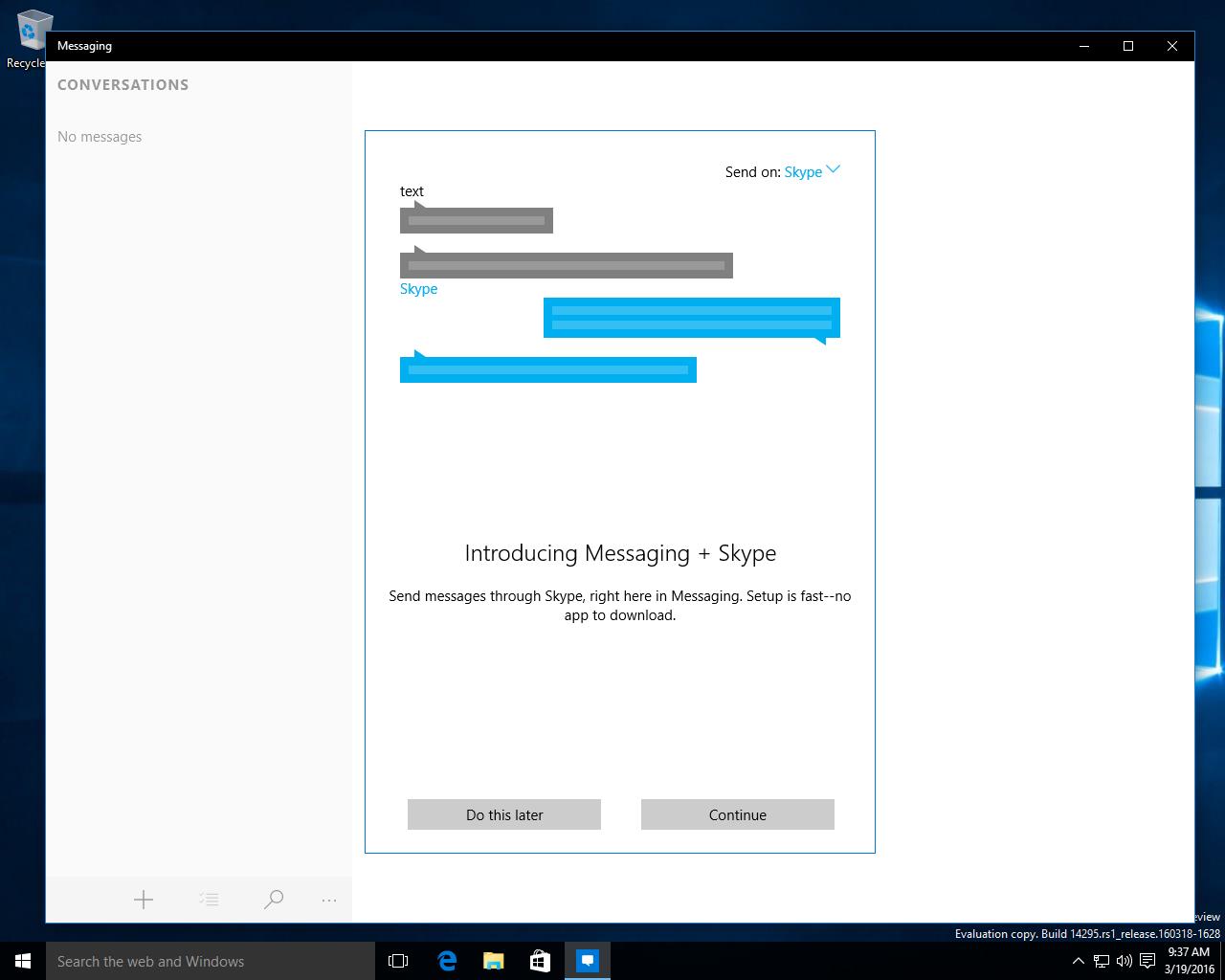Open the Recycle Bin desktop icon
The height and width of the screenshot is (980, 1225).
pyautogui.click(x=29, y=39)
